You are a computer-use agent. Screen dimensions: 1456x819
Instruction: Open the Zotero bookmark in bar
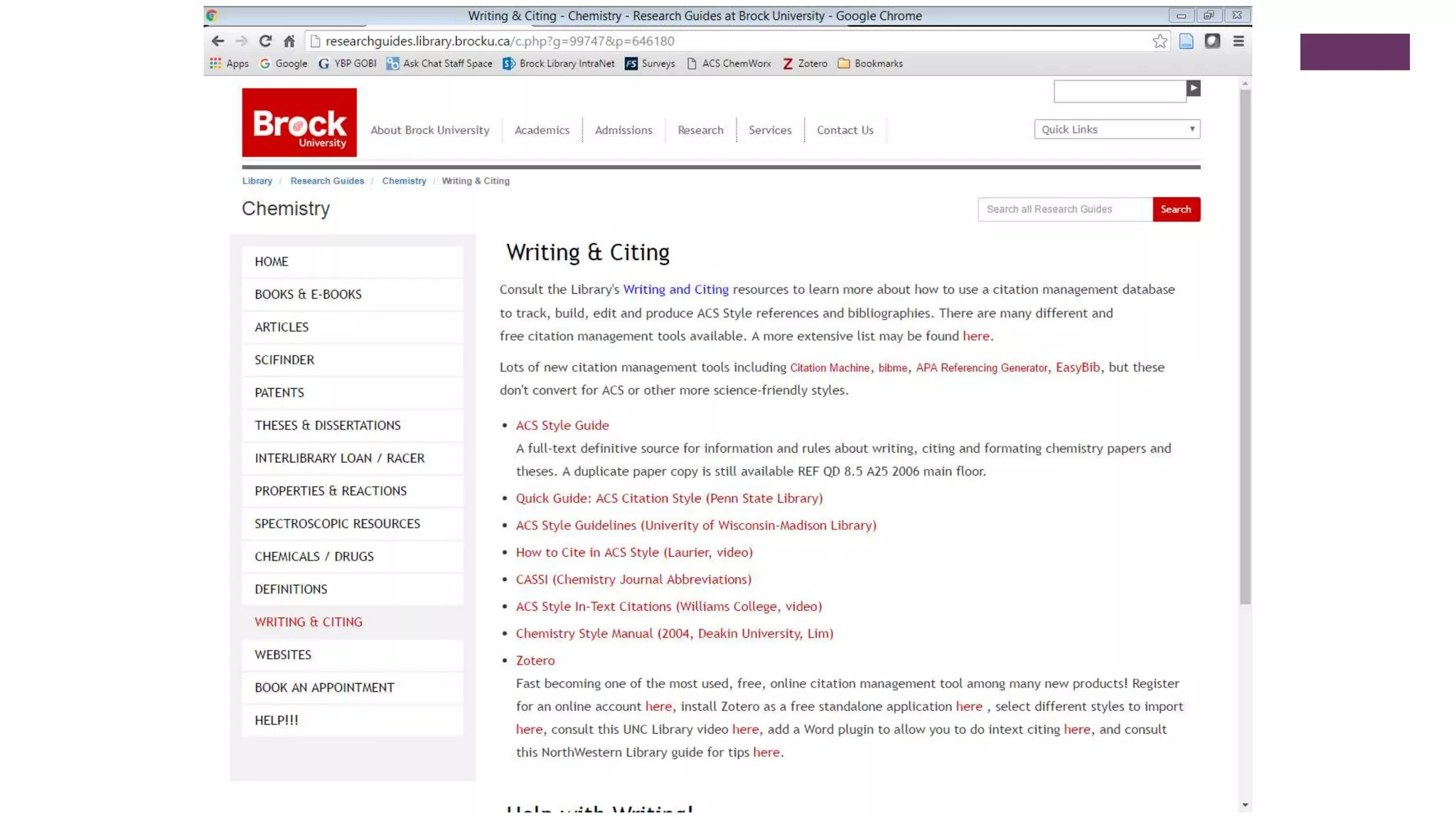pyautogui.click(x=805, y=63)
